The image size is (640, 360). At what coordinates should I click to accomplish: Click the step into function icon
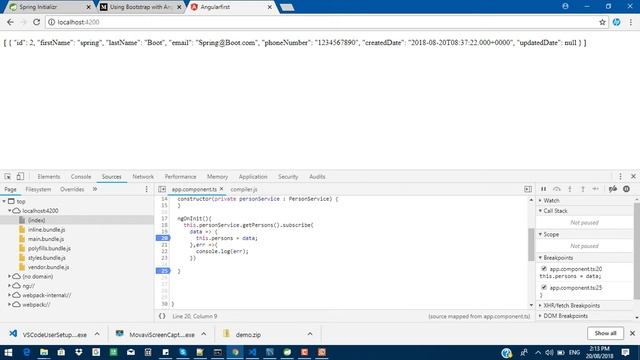[x=570, y=189]
